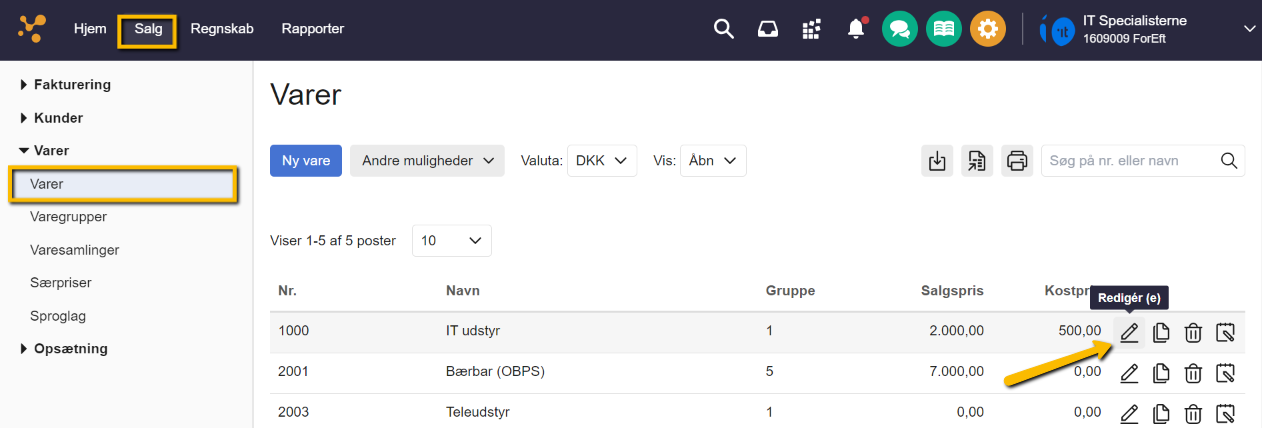Switch to the Rapporter menu
This screenshot has height=428, width=1262.
(313, 29)
